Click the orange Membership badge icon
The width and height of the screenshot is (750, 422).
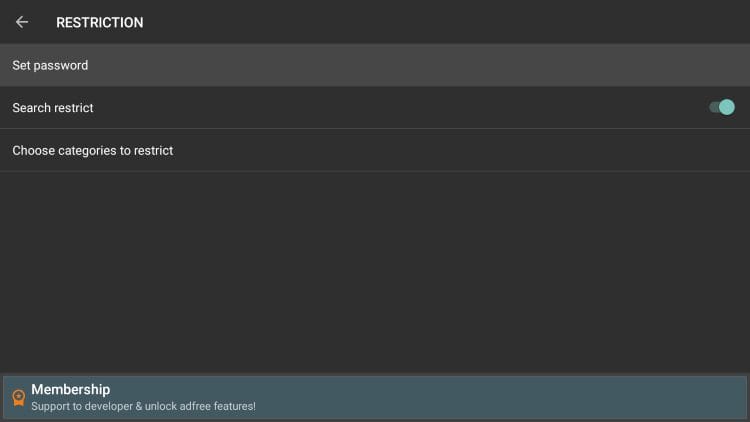(18, 398)
